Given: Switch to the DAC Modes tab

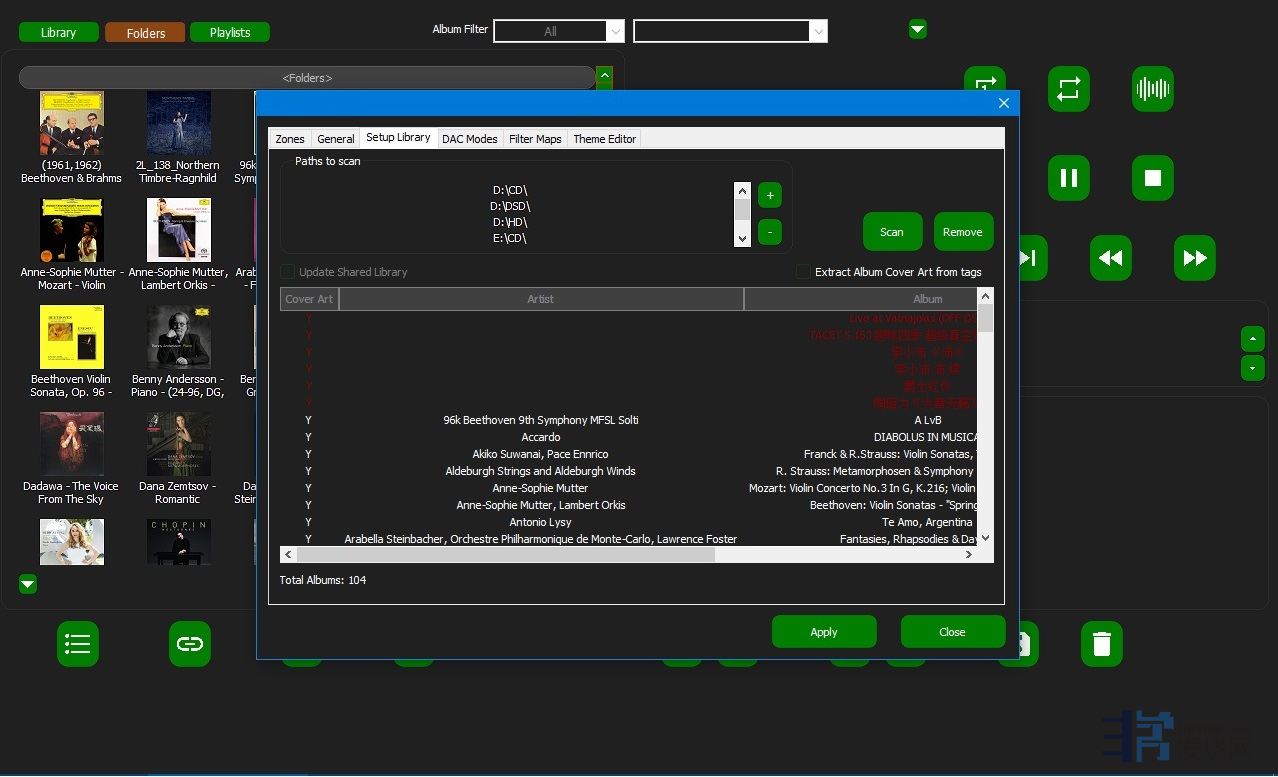Looking at the screenshot, I should [469, 139].
